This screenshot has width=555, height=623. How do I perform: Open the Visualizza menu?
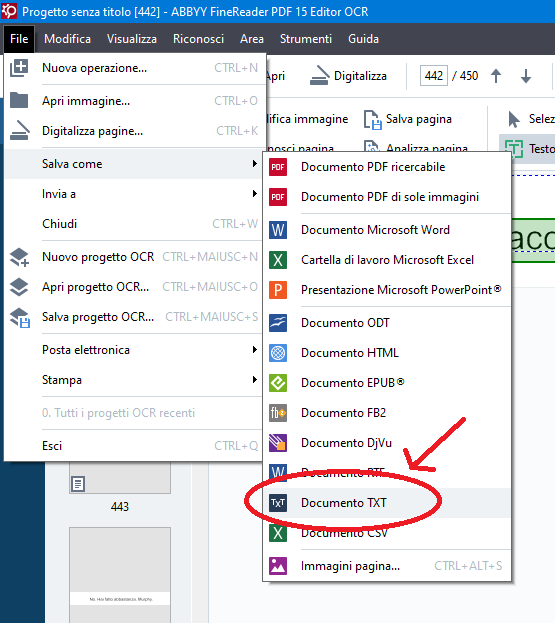pos(132,39)
